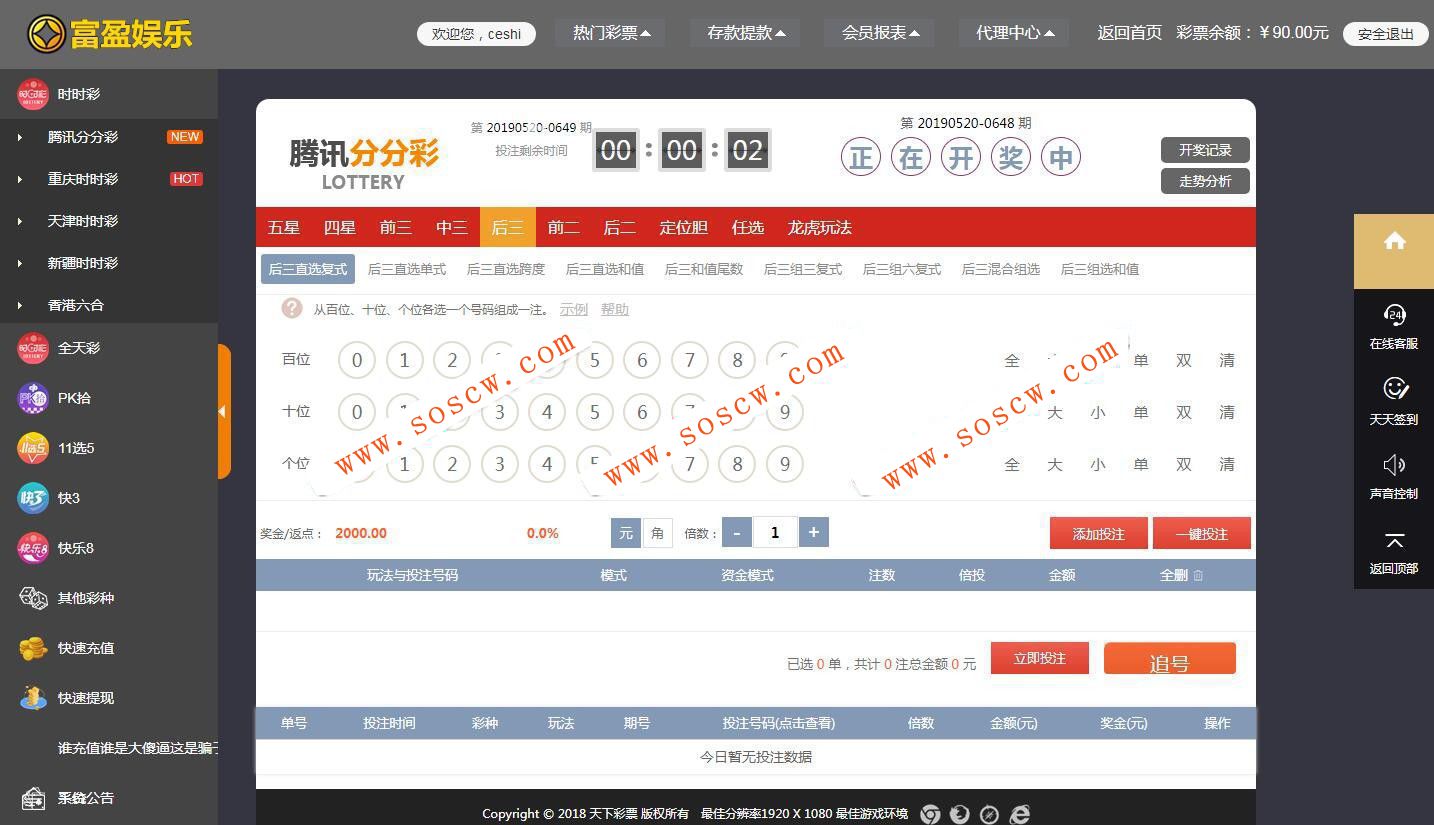Increase multiplier with plus button
The image size is (1434, 825).
click(x=814, y=533)
